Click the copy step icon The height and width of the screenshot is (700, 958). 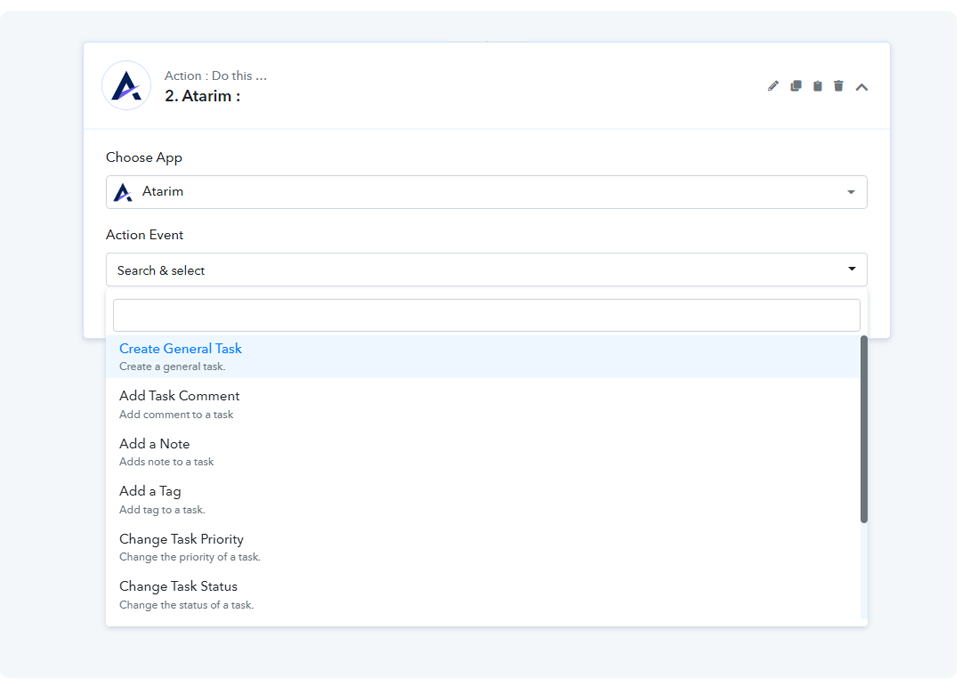pyautogui.click(x=796, y=86)
